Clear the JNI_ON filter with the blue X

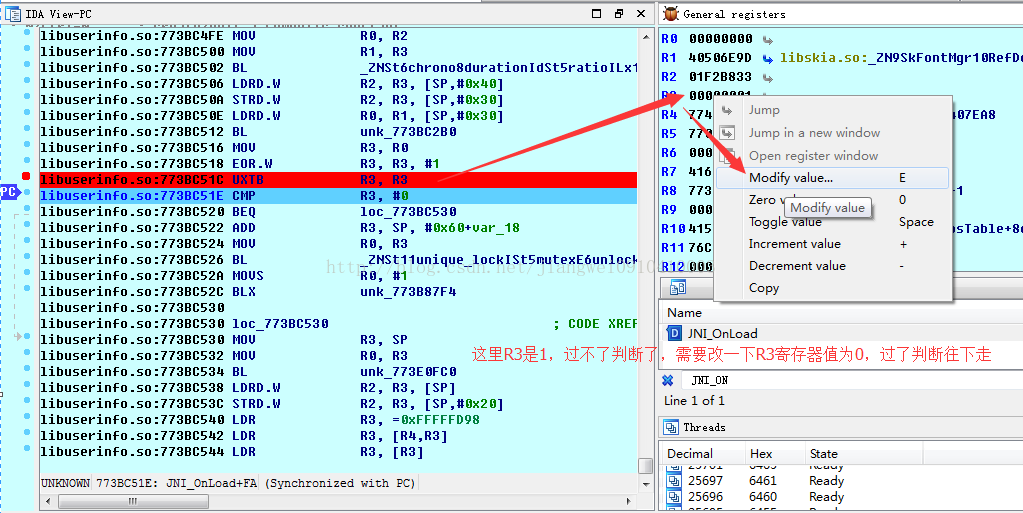point(667,380)
